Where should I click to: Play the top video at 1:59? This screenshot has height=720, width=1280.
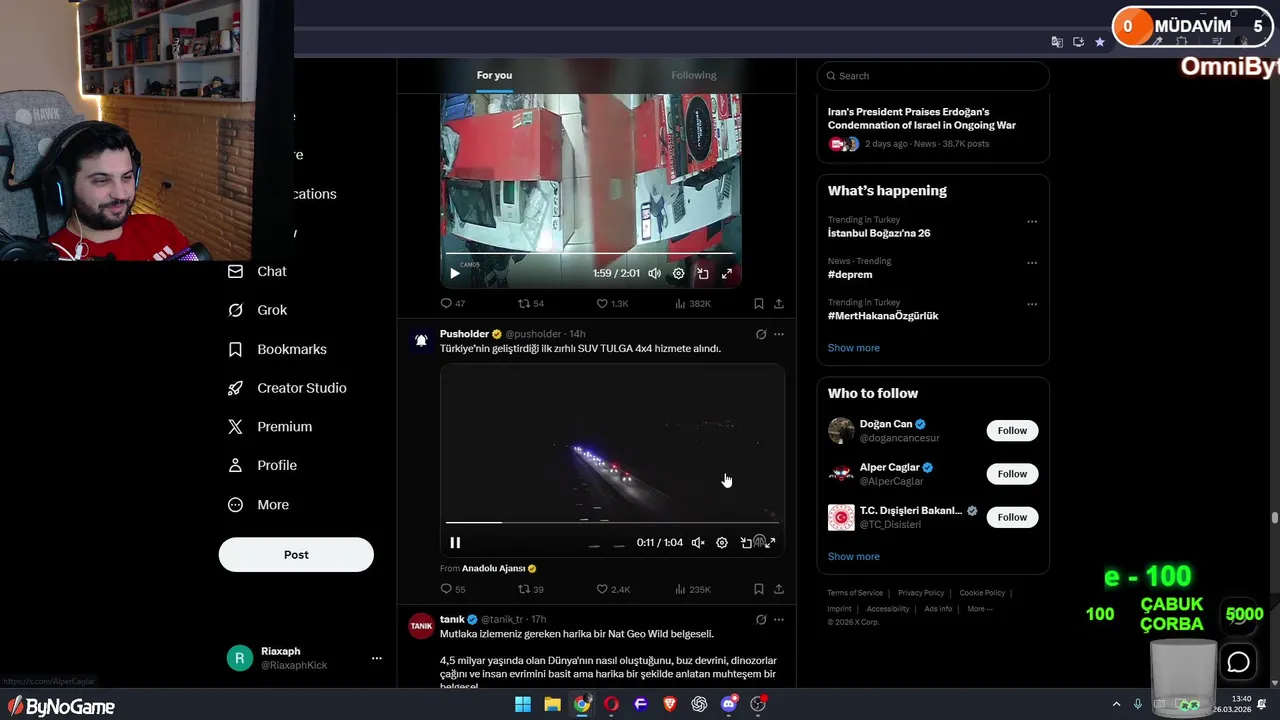coord(455,273)
